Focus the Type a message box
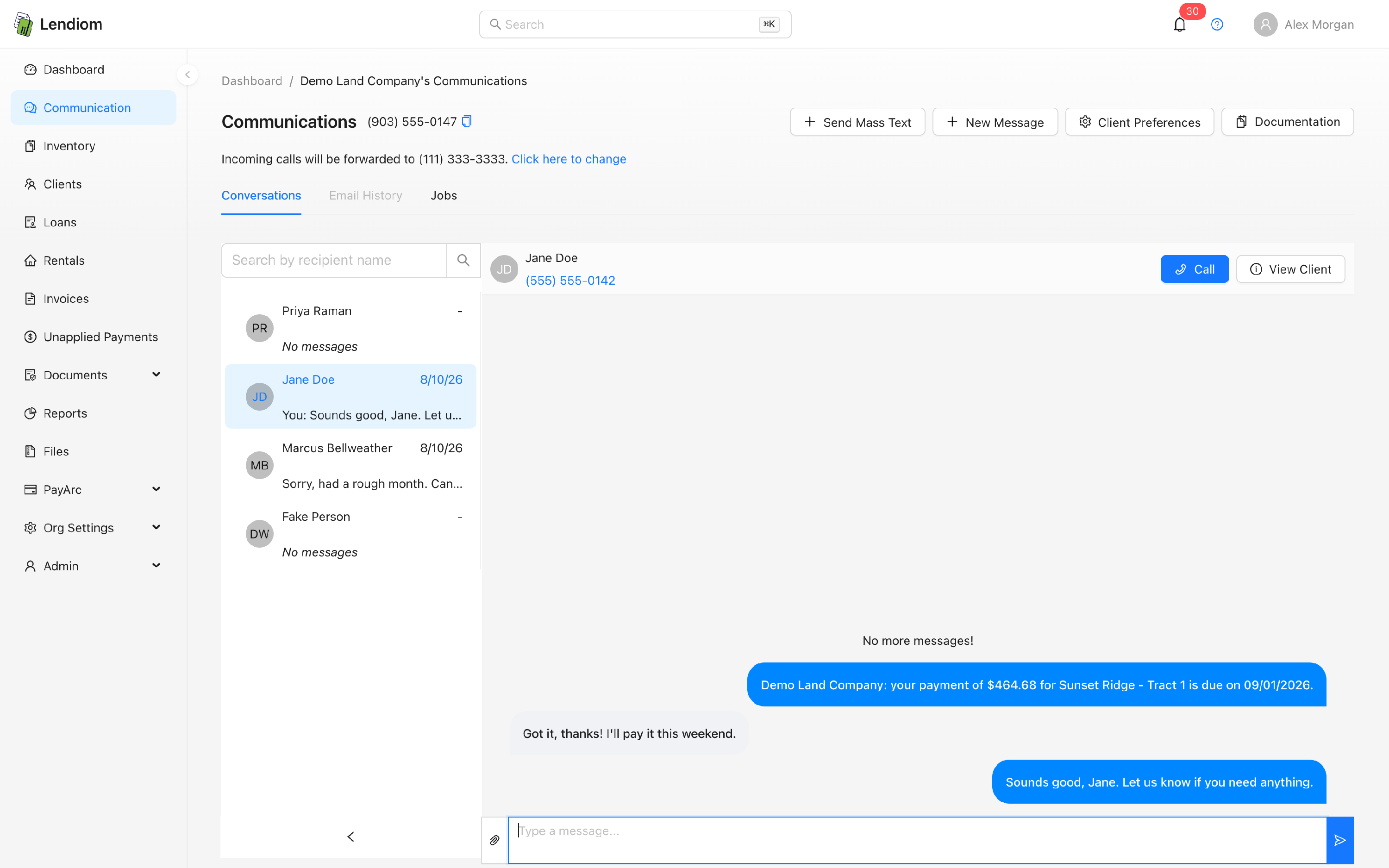Image resolution: width=1389 pixels, height=868 pixels. tap(917, 840)
